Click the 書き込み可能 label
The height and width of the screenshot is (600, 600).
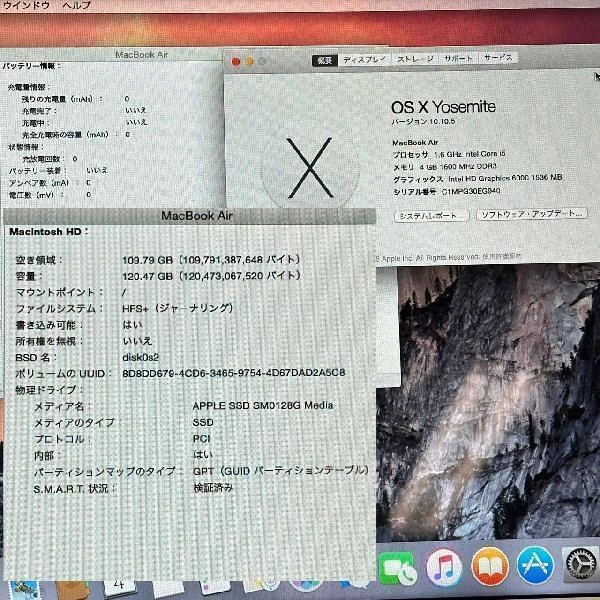[x=49, y=325]
